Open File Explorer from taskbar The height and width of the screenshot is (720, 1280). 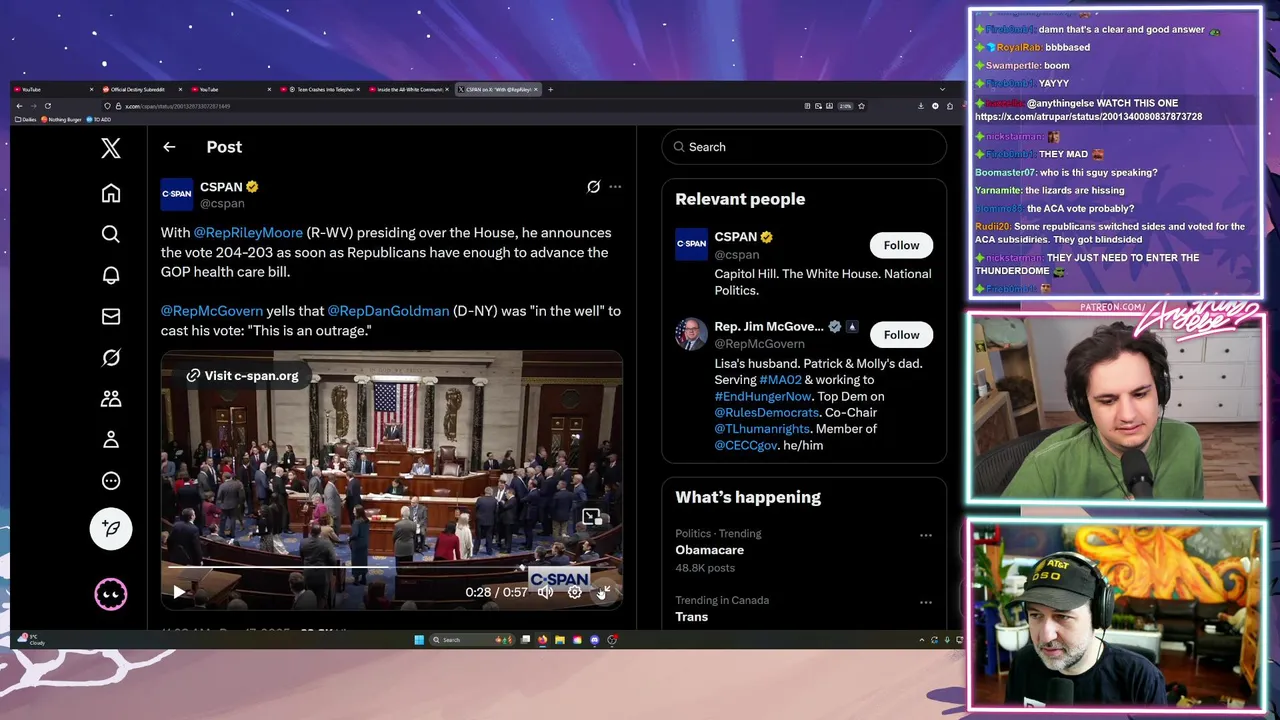[560, 640]
